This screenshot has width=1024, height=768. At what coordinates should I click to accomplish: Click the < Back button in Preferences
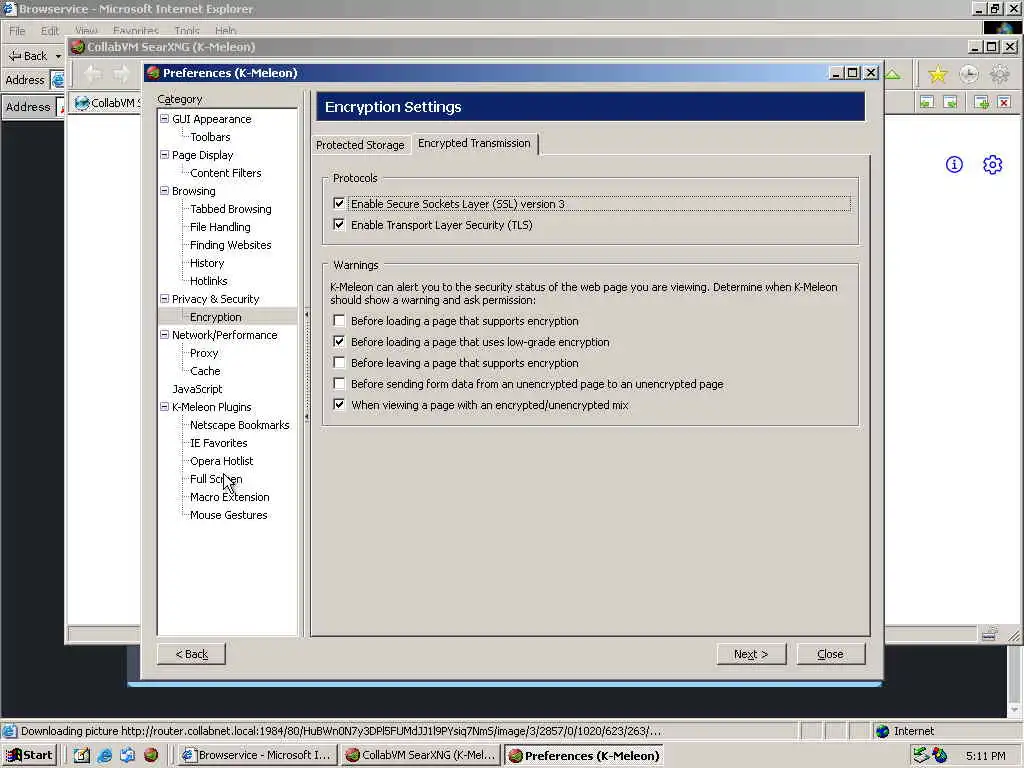[x=191, y=654]
